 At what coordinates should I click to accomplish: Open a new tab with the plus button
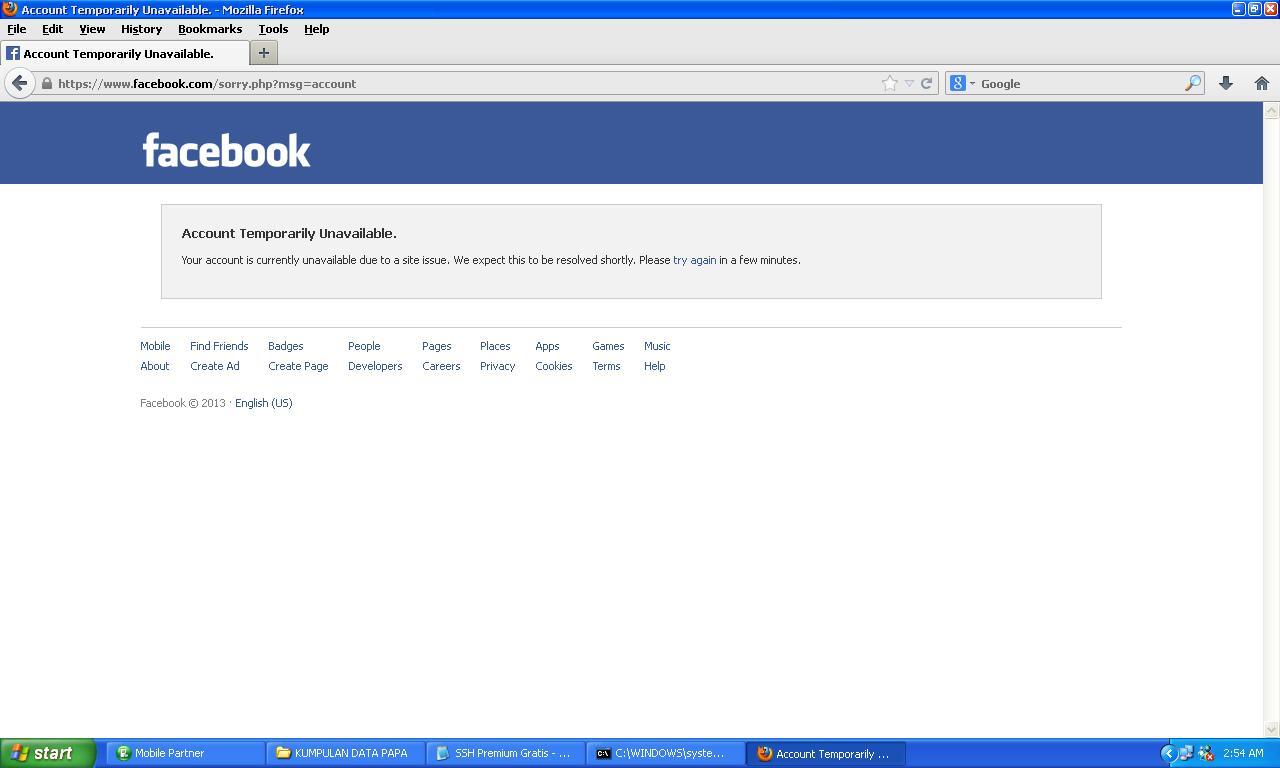tap(264, 53)
